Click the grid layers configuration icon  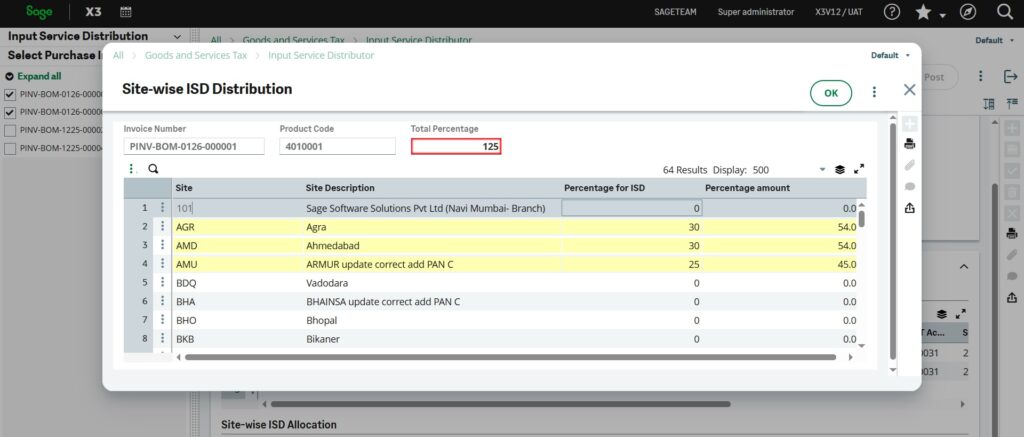840,170
